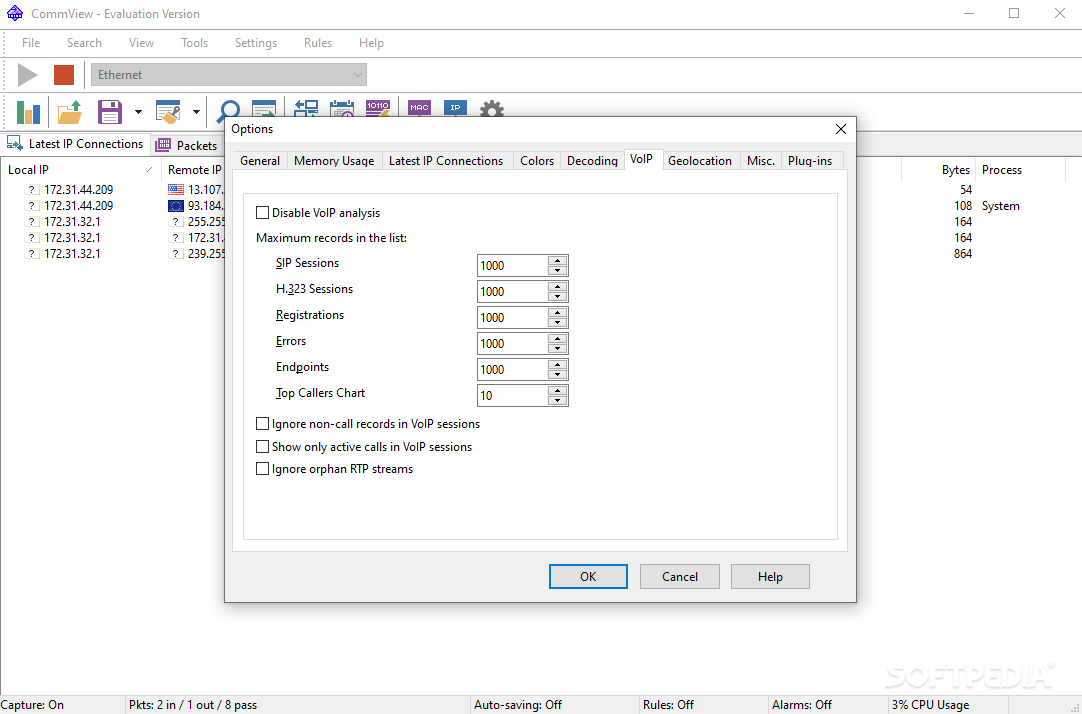Viewport: 1082px width, 714px height.
Task: Click the open folder toolbar icon
Action: tap(70, 112)
